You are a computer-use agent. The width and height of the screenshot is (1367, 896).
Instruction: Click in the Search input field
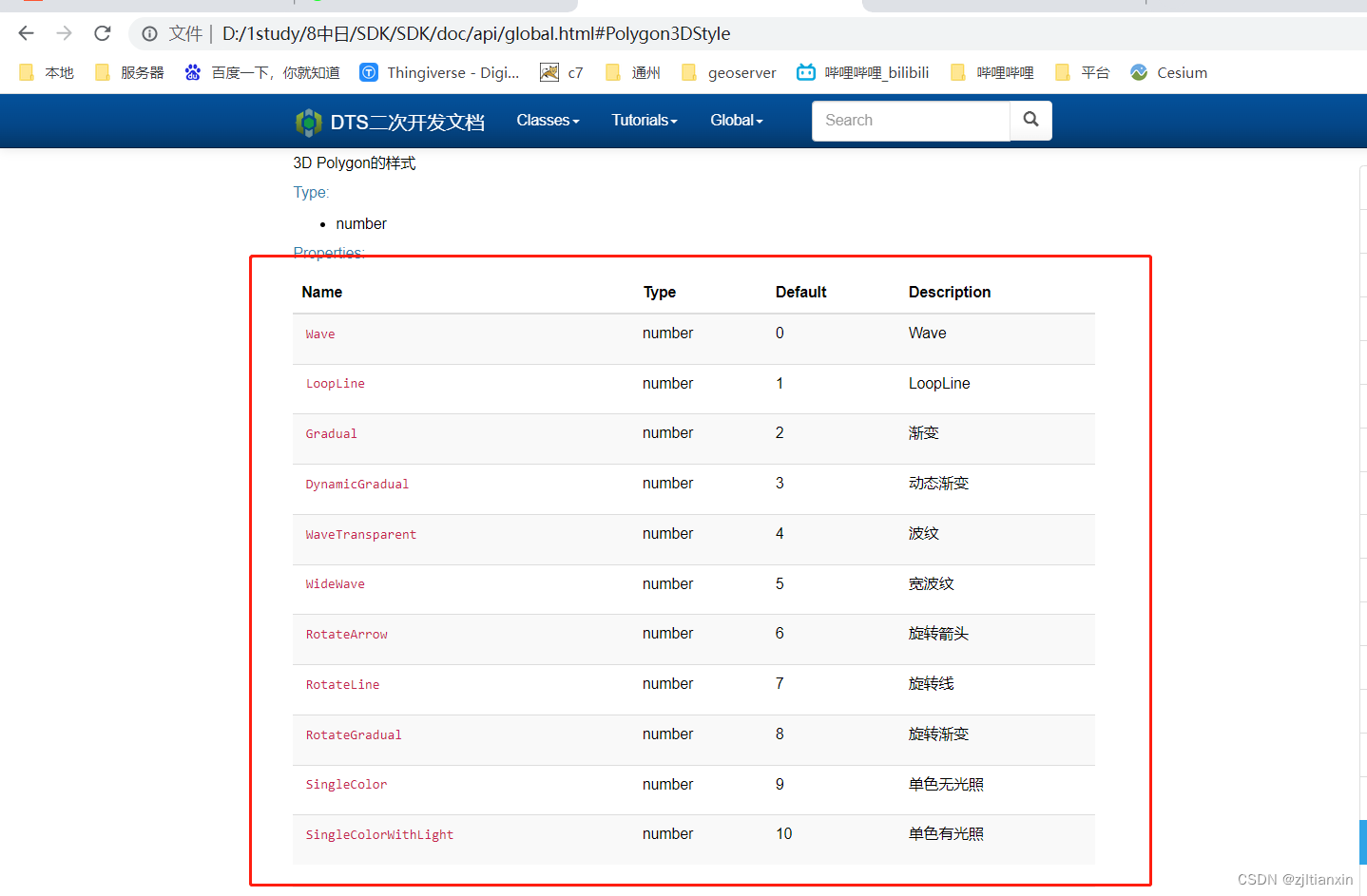(911, 121)
